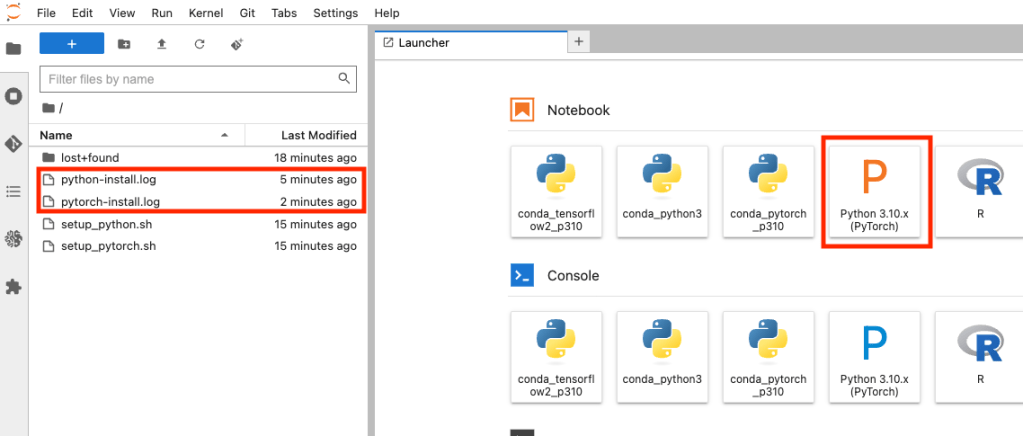Viewport: 1023px width, 436px height.
Task: Open the lost+found folder
Action: point(89,158)
